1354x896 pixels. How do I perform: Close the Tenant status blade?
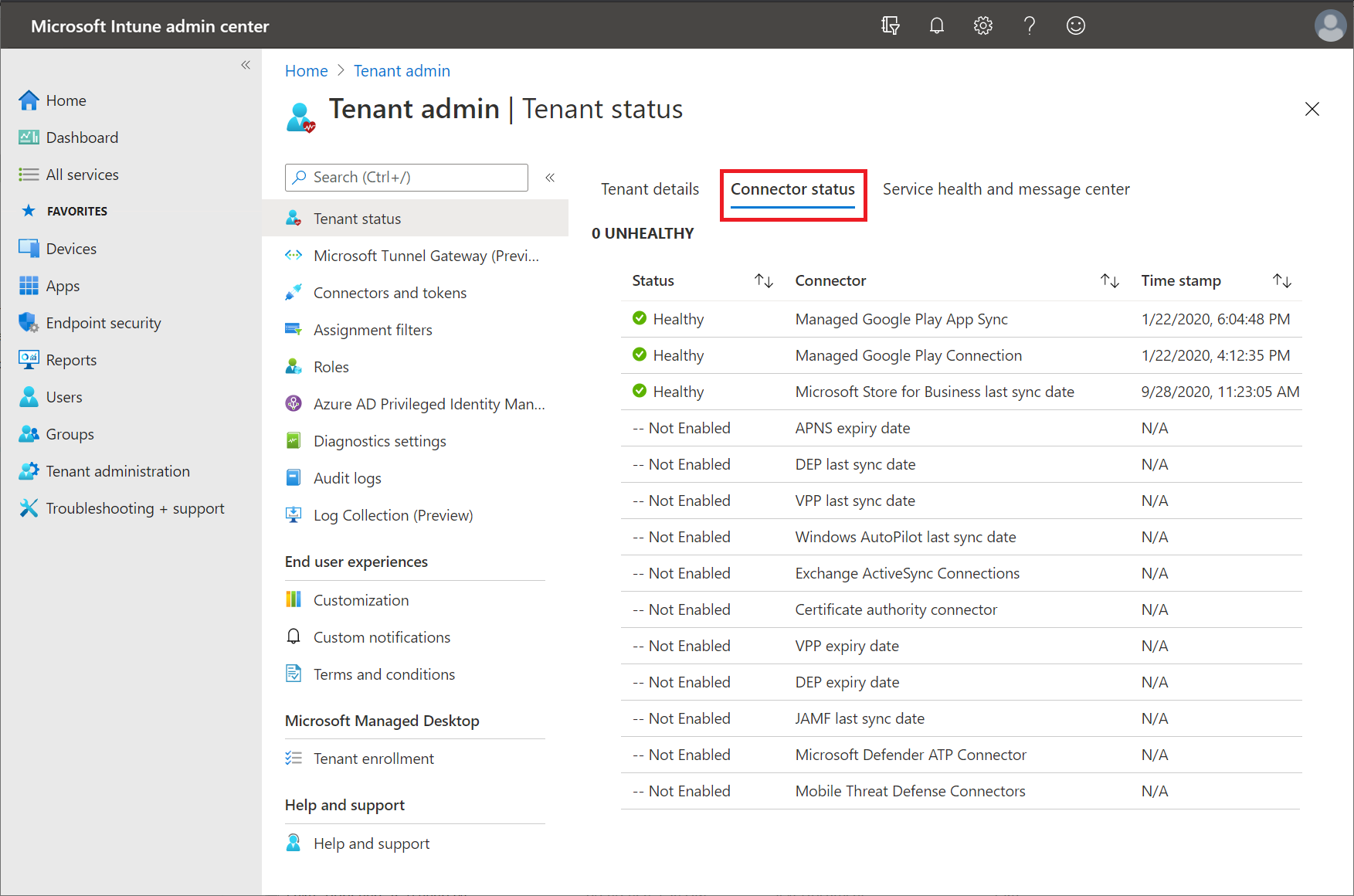pos(1312,109)
